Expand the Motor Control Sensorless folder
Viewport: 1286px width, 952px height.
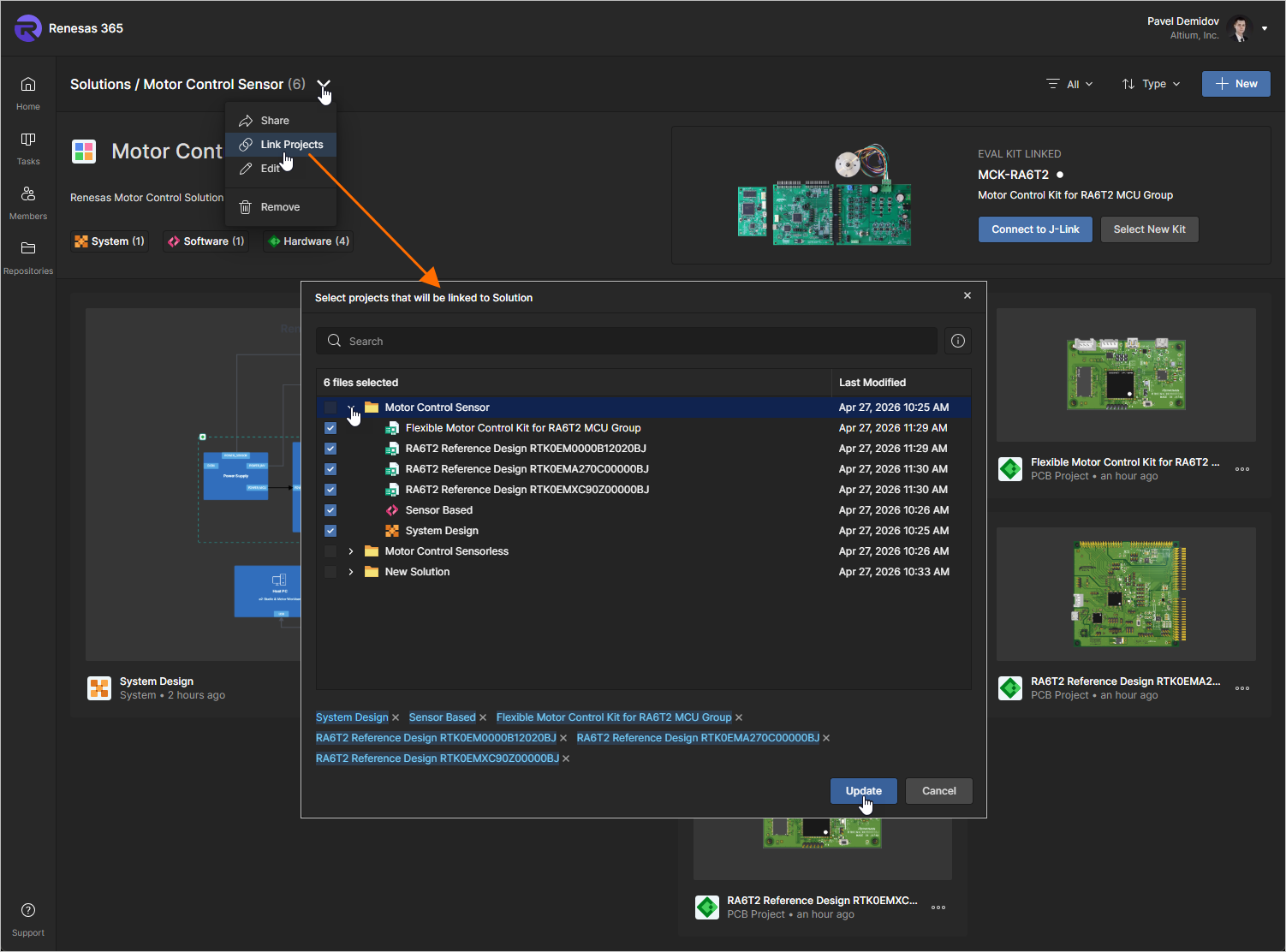tap(351, 551)
